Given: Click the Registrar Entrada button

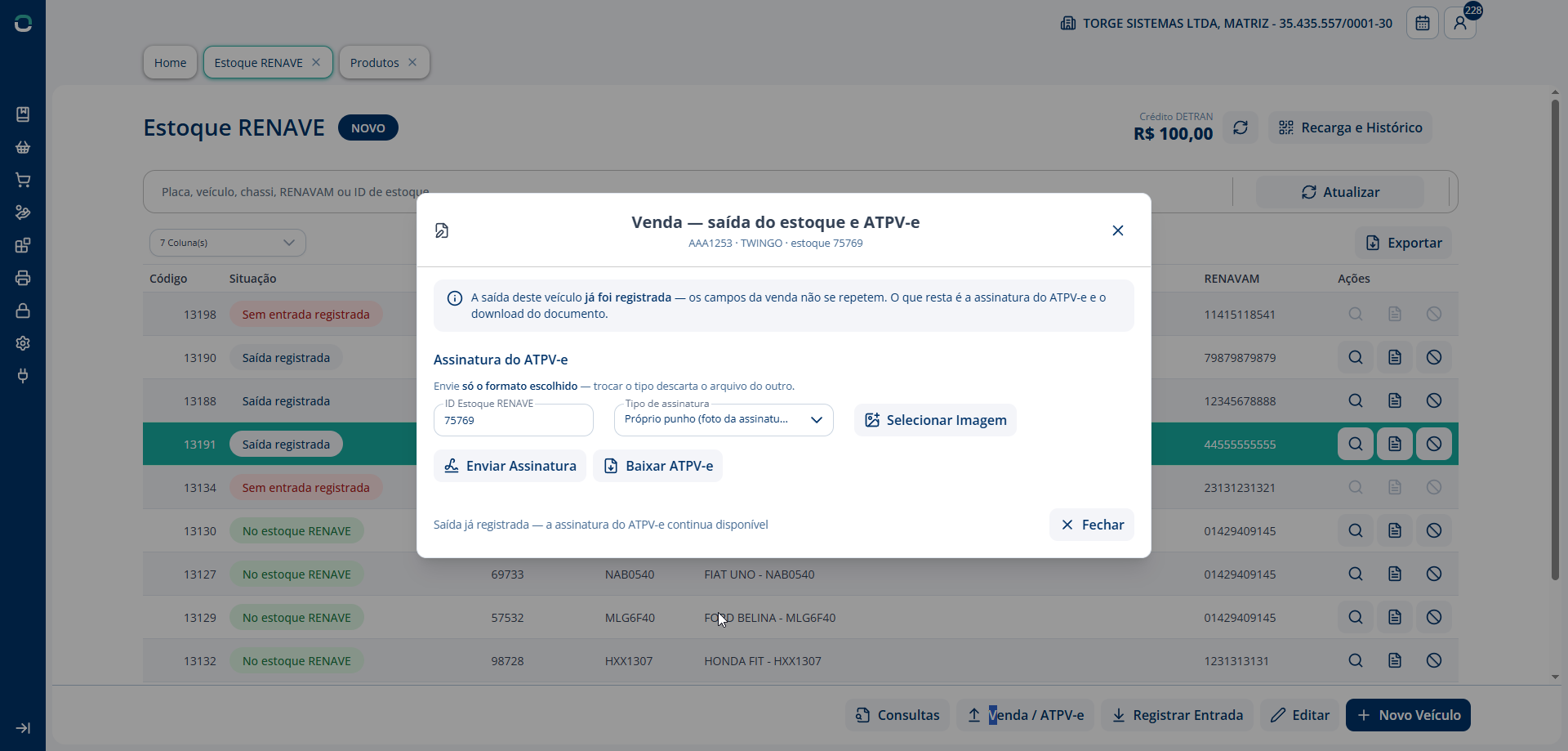Looking at the screenshot, I should pyautogui.click(x=1177, y=715).
